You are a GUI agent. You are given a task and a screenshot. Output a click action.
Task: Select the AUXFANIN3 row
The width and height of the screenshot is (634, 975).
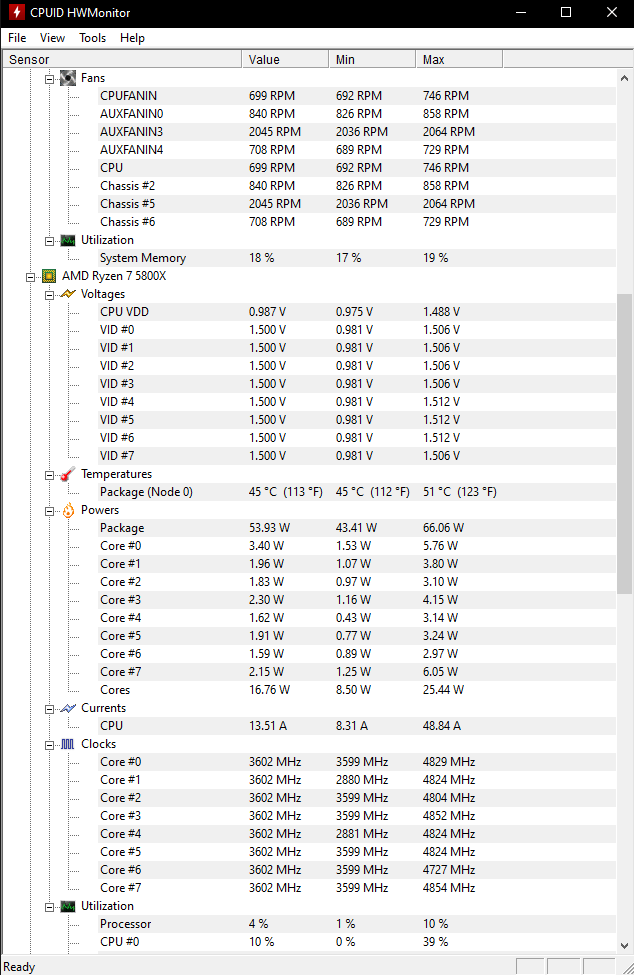(x=357, y=132)
